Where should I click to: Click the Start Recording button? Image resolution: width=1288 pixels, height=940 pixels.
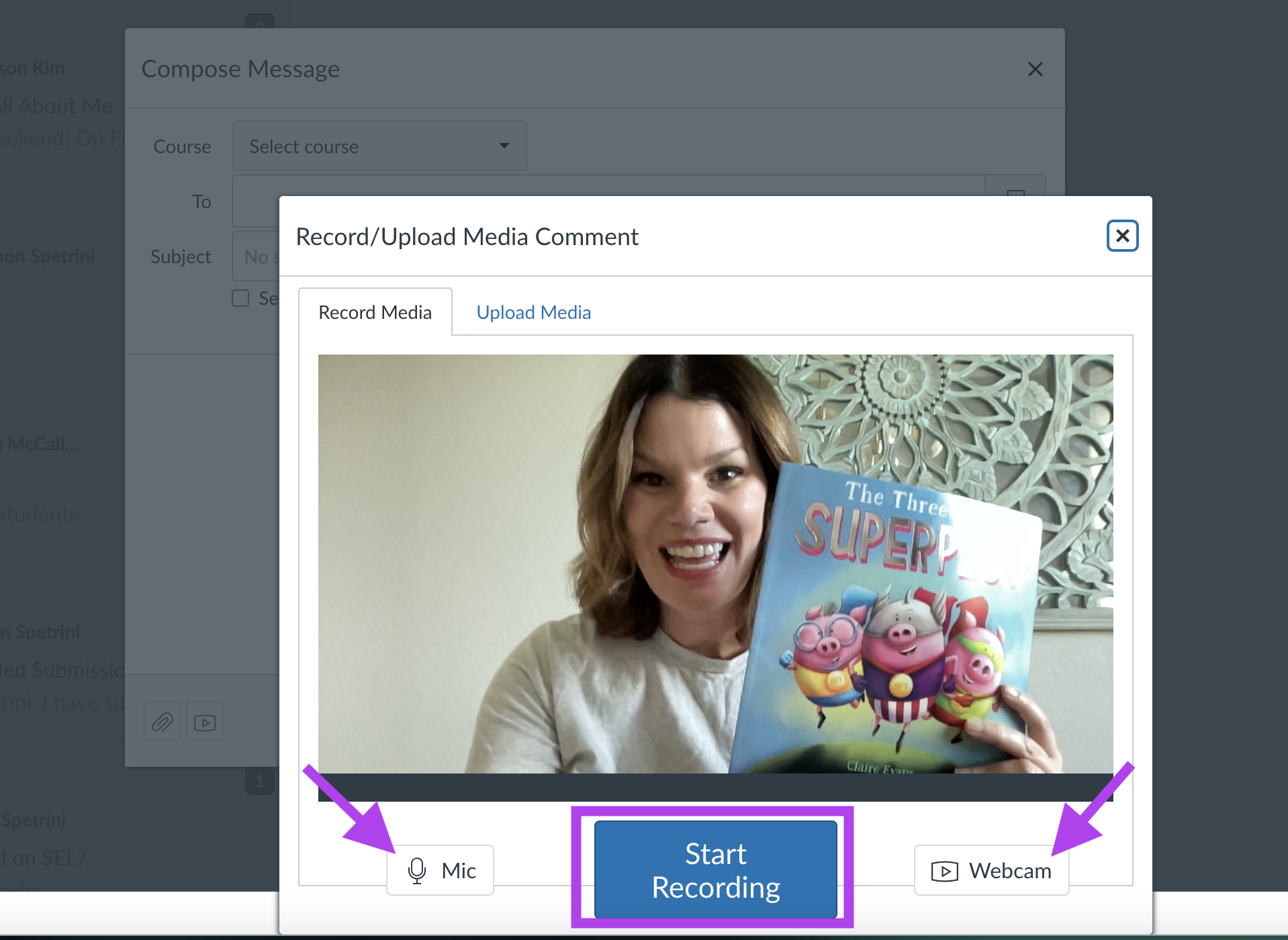point(716,869)
